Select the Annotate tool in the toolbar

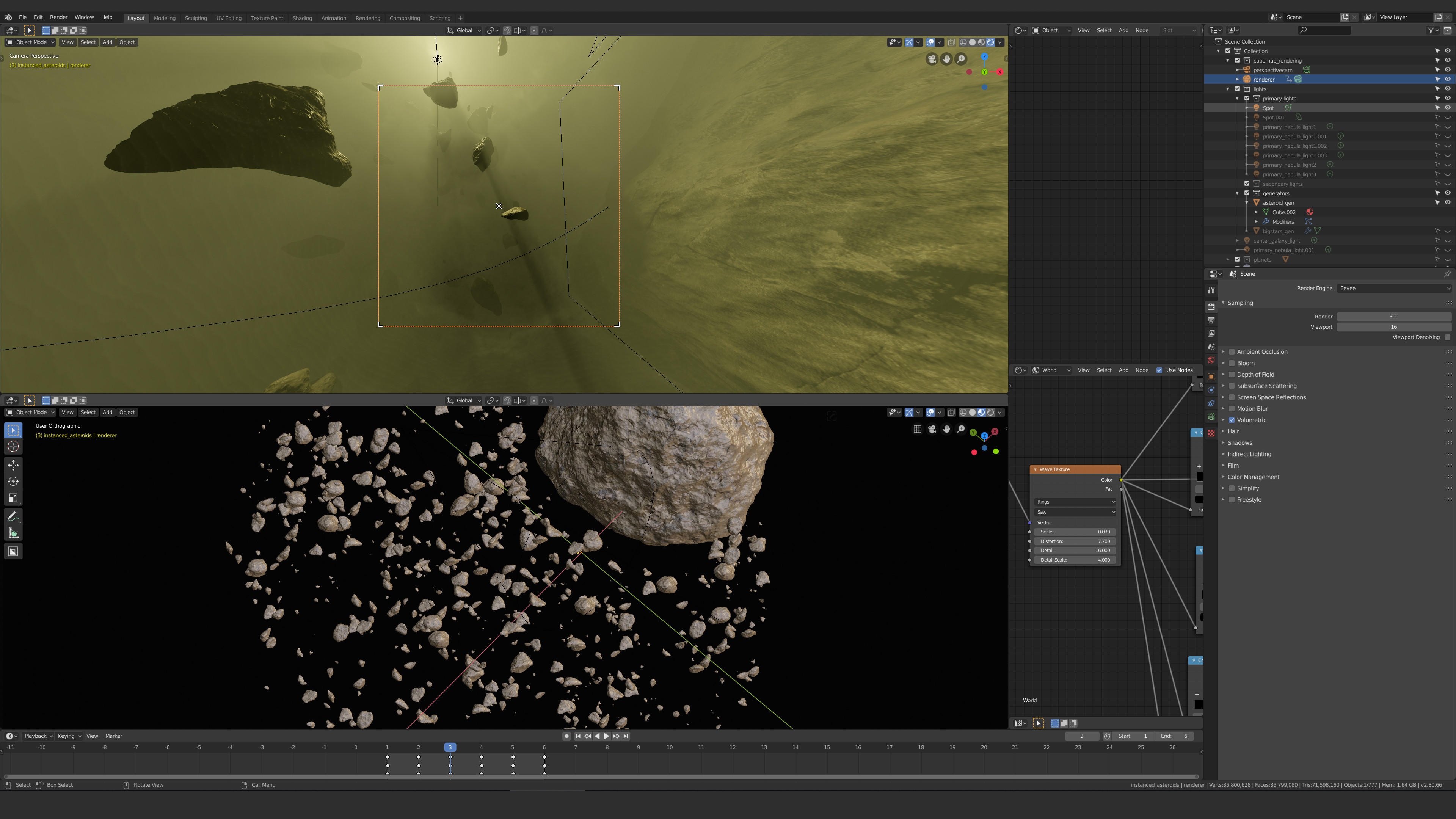coord(13,516)
